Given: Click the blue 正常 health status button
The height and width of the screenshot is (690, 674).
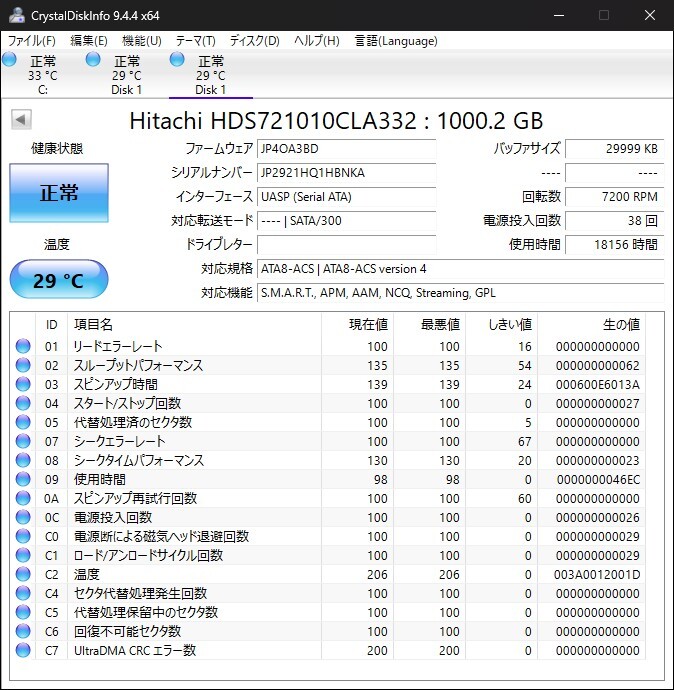Looking at the screenshot, I should pyautogui.click(x=59, y=193).
